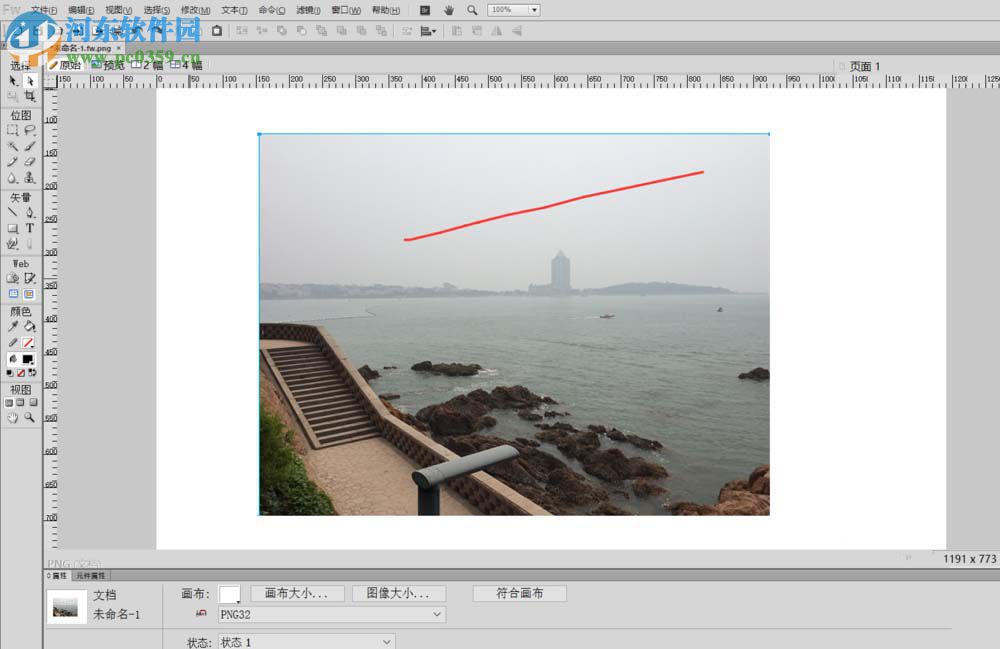Apply no color to stroke or fill

coord(21,373)
